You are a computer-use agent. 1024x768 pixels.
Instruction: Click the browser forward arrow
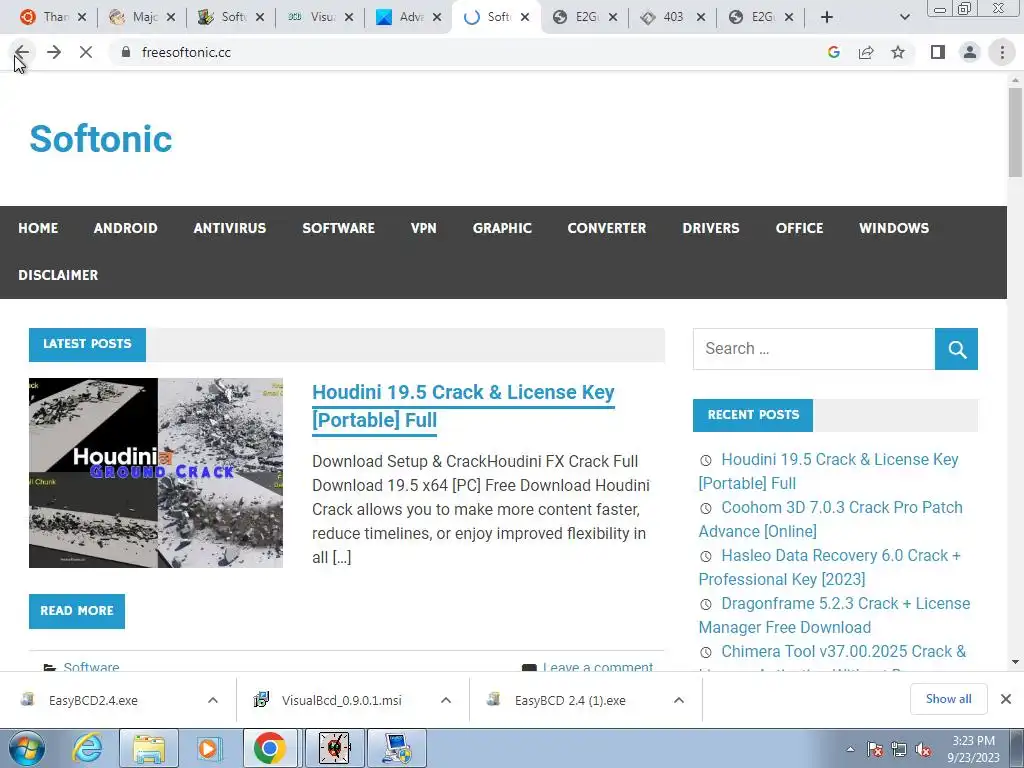point(54,52)
